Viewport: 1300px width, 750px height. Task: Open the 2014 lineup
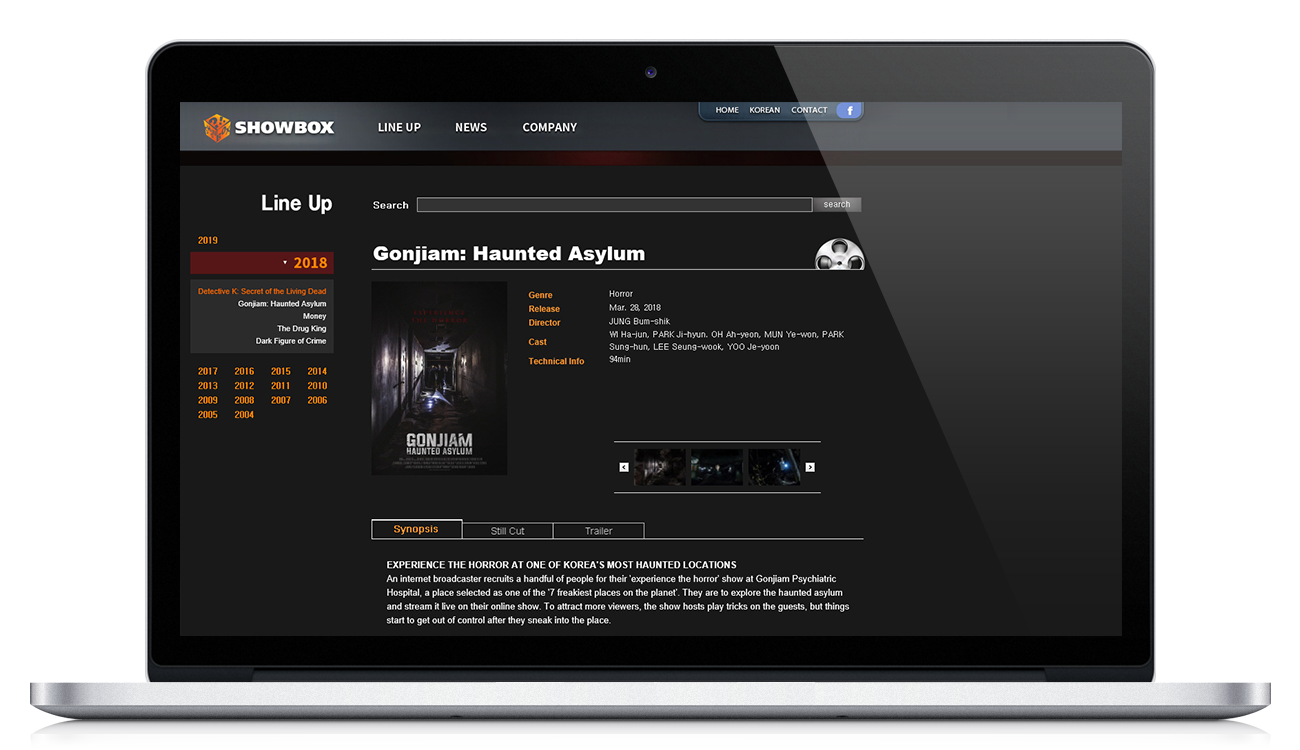(x=317, y=372)
